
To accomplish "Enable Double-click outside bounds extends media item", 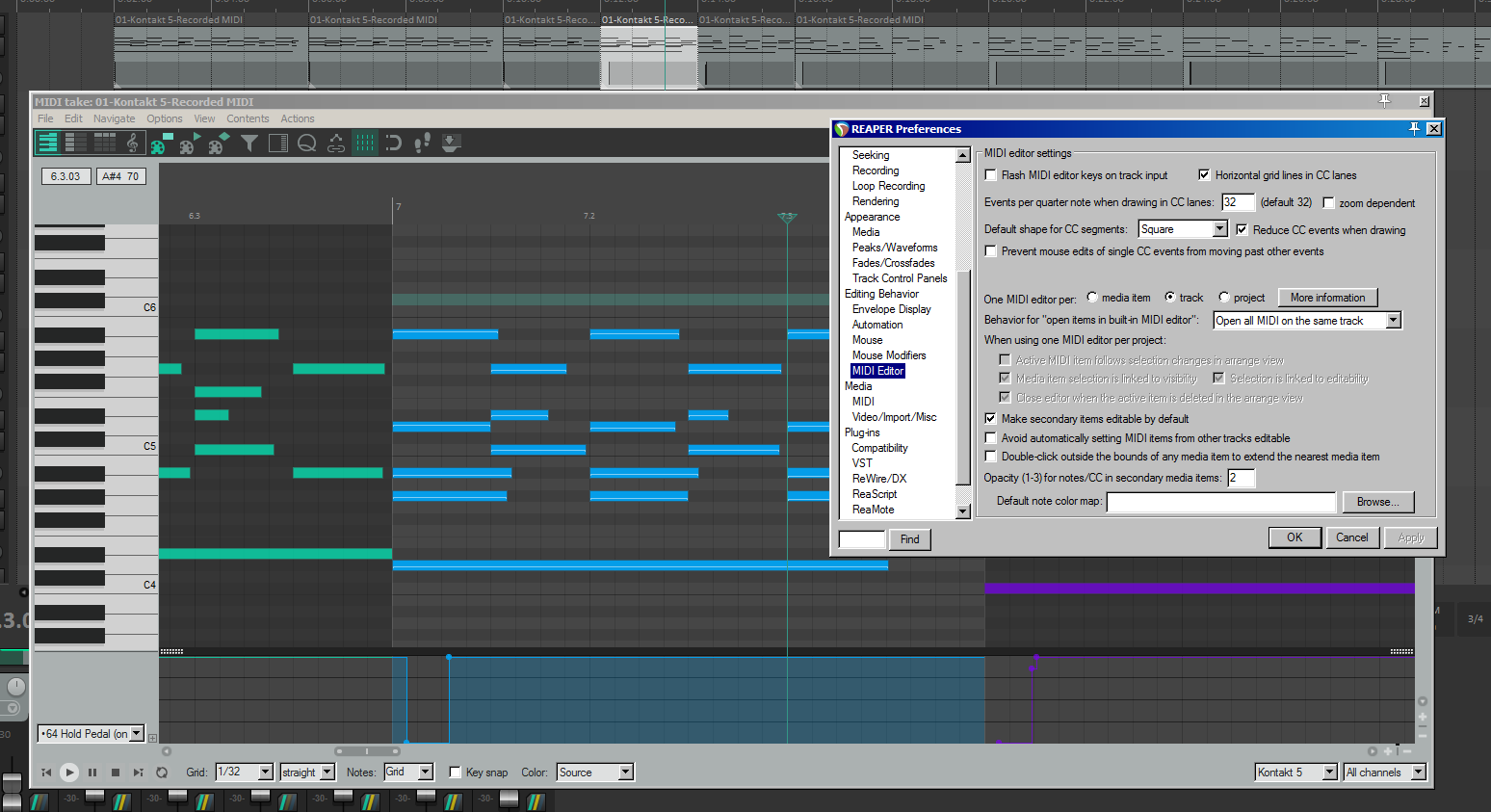I will pyautogui.click(x=991, y=457).
